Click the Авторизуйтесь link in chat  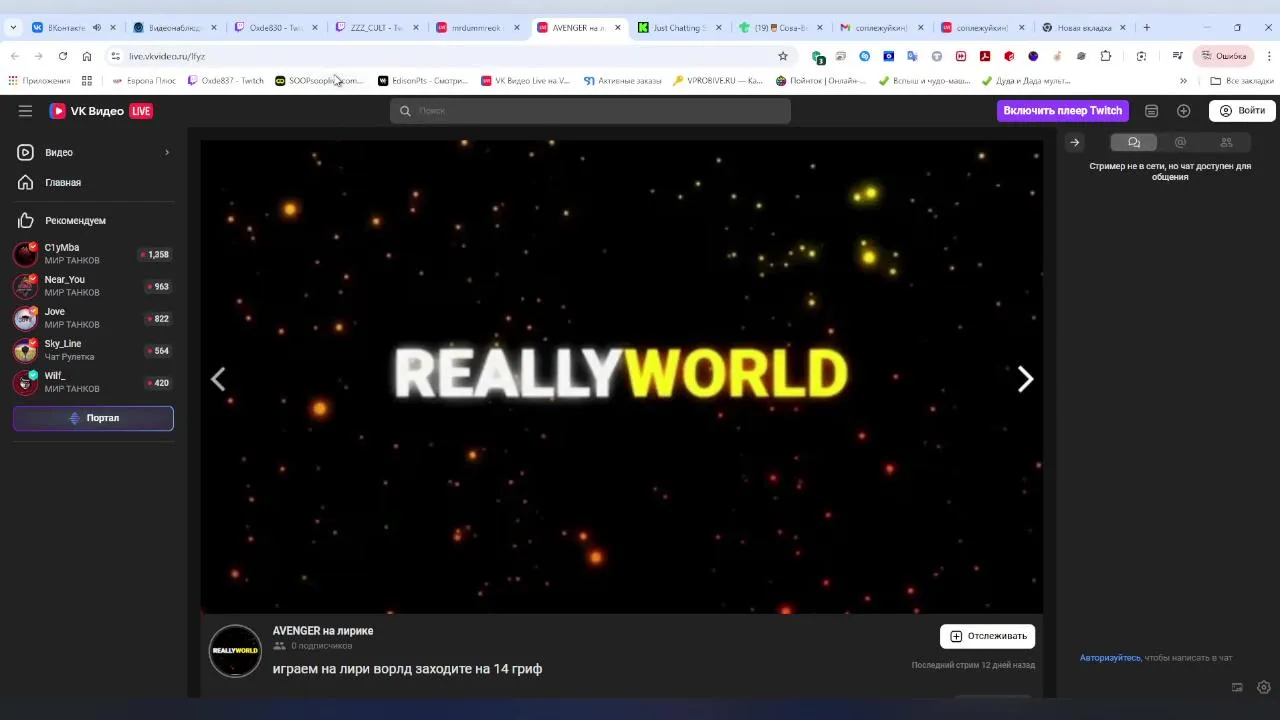click(x=1110, y=658)
